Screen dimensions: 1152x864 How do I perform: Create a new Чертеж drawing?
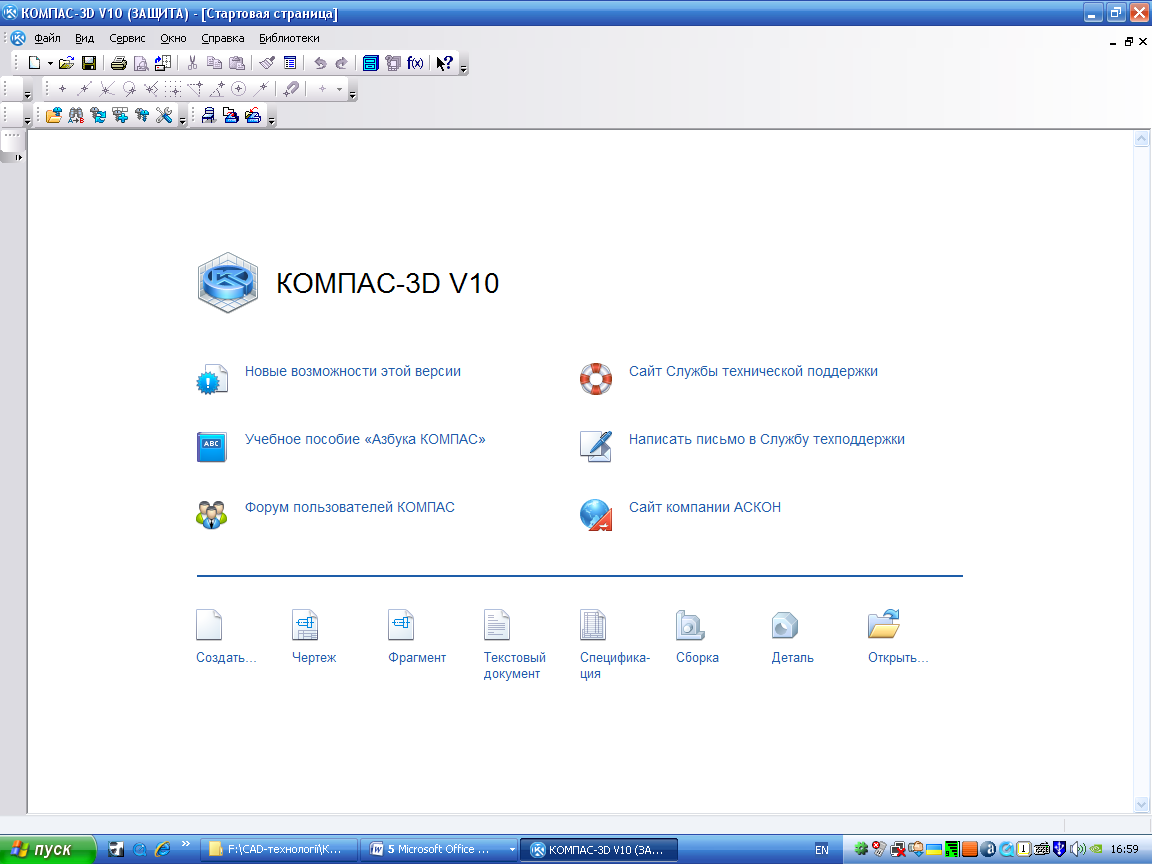click(305, 625)
